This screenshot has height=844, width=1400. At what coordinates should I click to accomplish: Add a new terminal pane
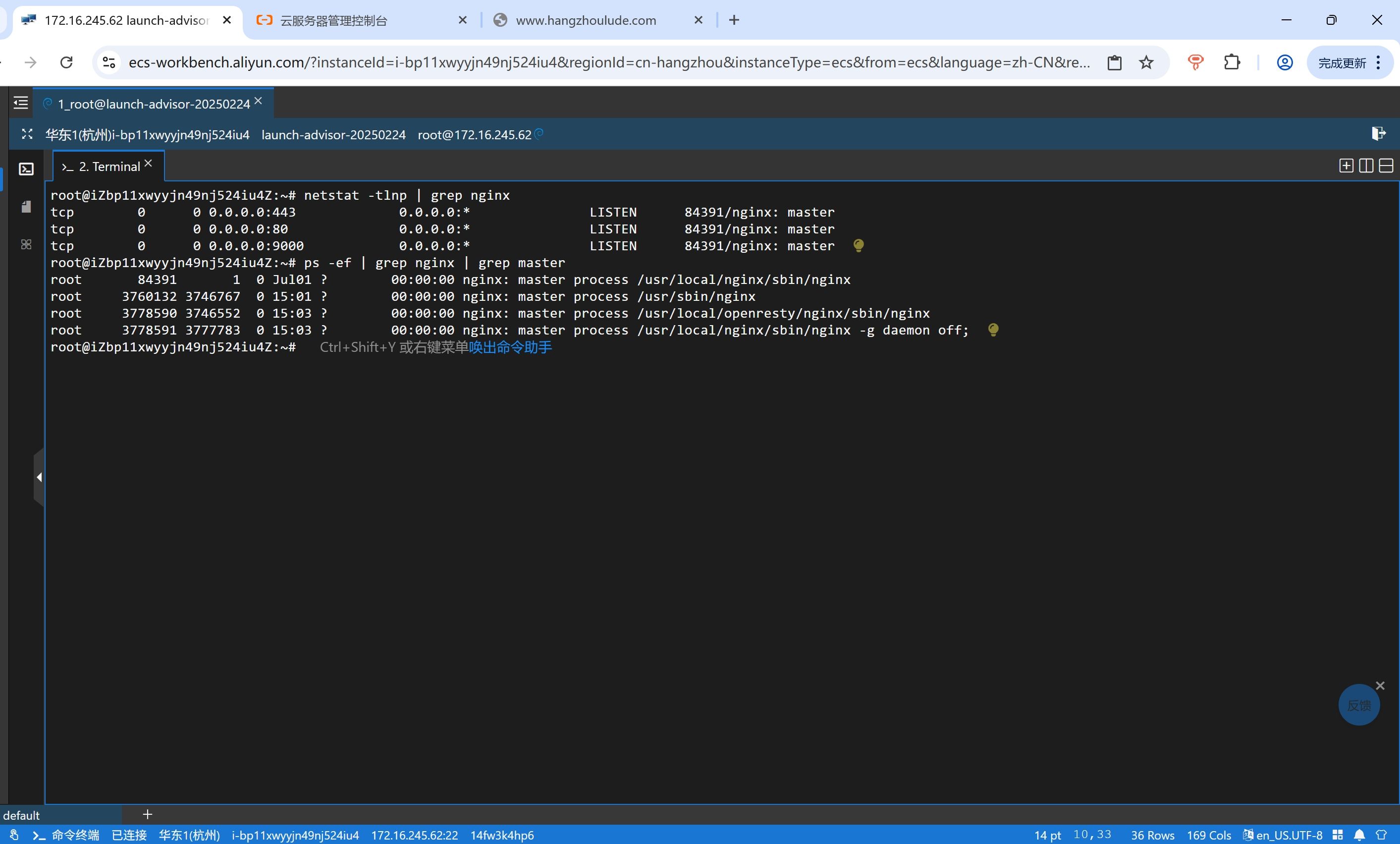1346,166
